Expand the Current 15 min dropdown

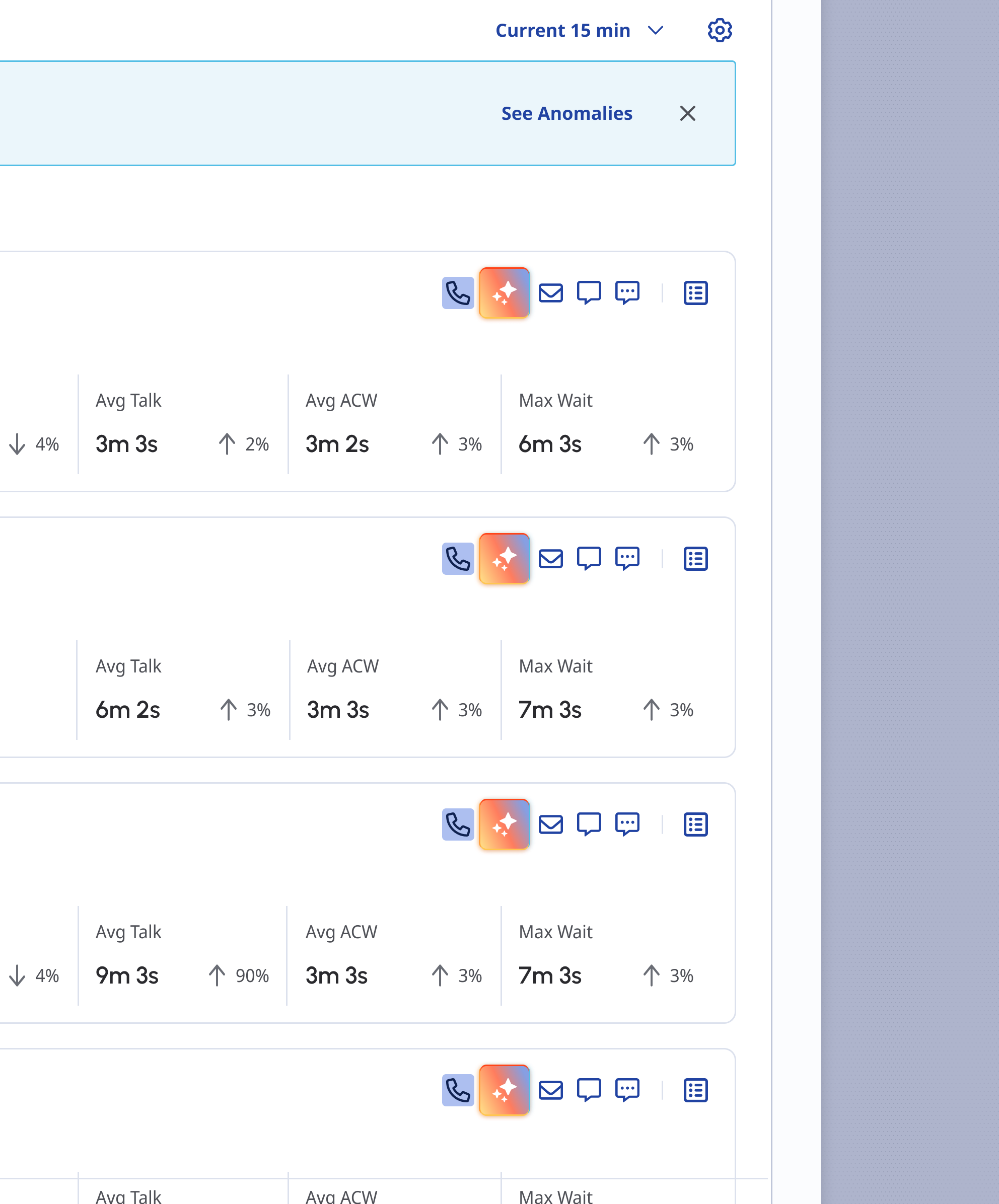pos(579,30)
